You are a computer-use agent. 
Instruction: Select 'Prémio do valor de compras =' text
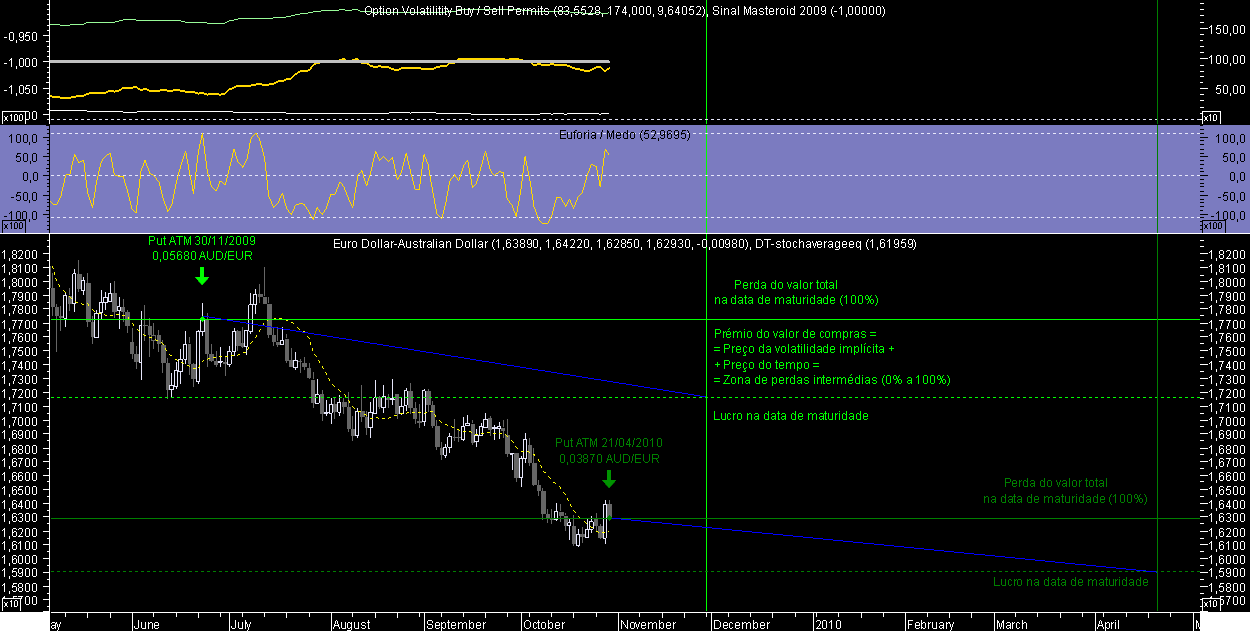(x=795, y=333)
